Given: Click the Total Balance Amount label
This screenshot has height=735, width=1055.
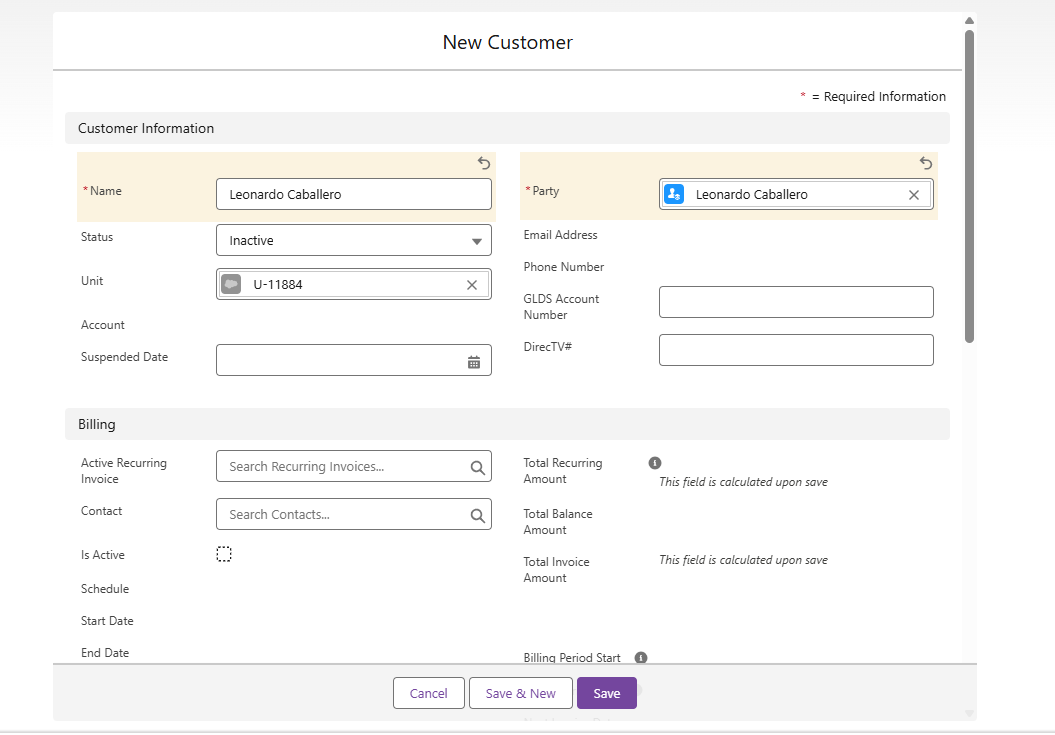Looking at the screenshot, I should [558, 522].
